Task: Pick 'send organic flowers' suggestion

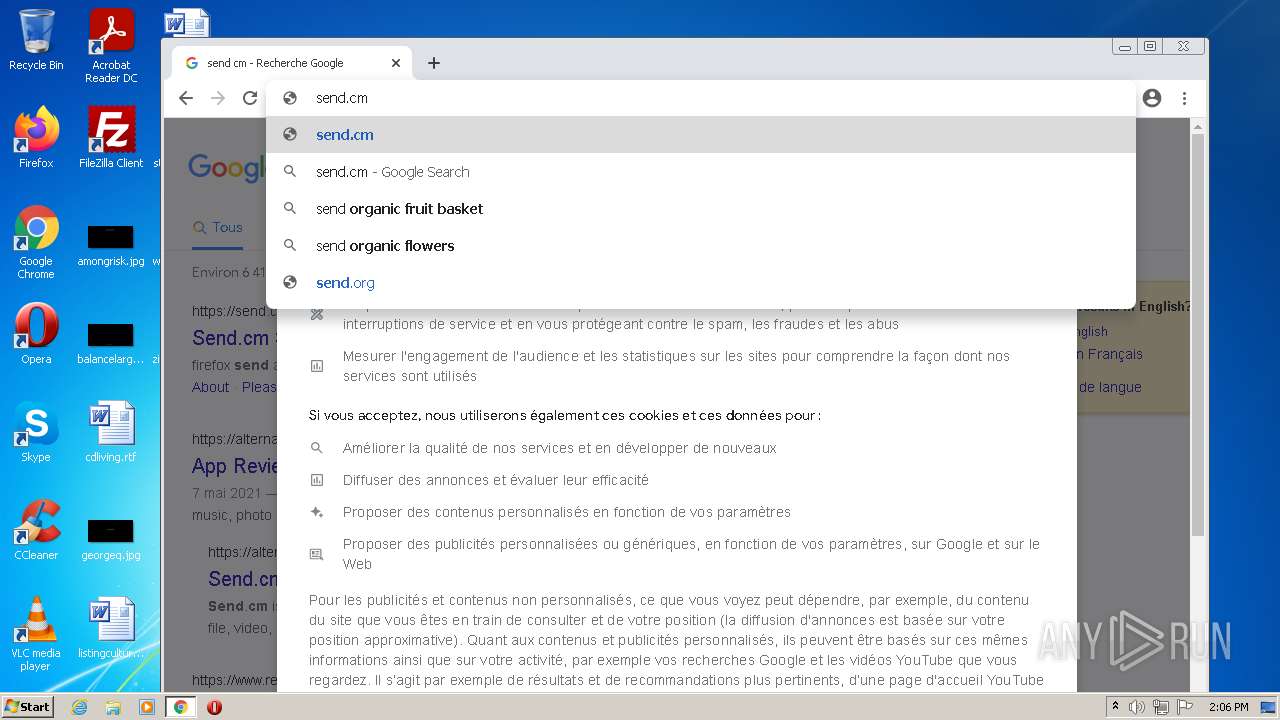Action: tap(700, 246)
